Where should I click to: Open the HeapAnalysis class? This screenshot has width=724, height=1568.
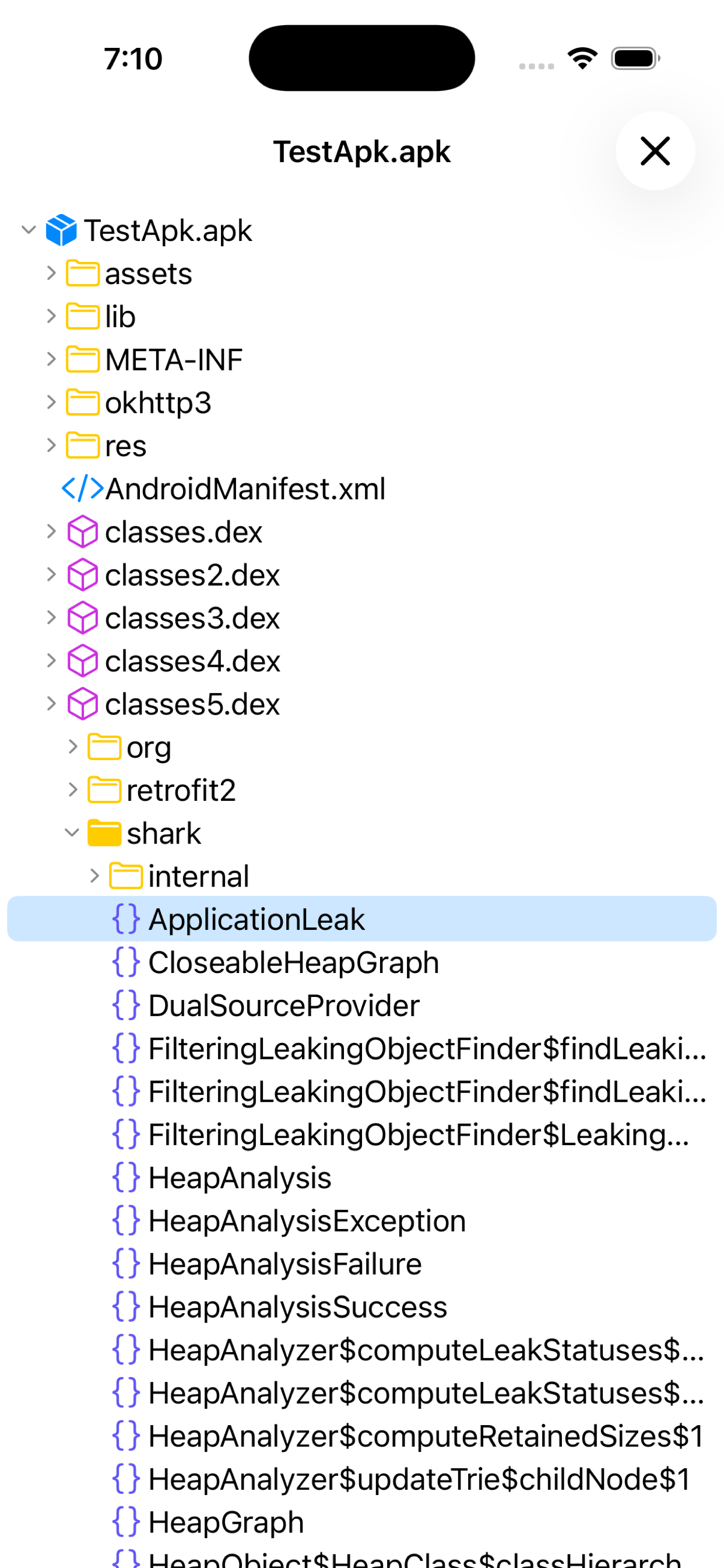point(240,1178)
